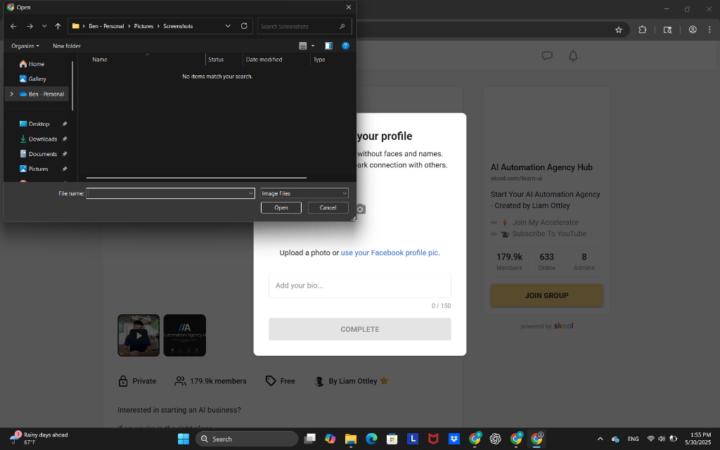This screenshot has height=450, width=720.
Task: Click the Add your bio field
Action: [360, 285]
